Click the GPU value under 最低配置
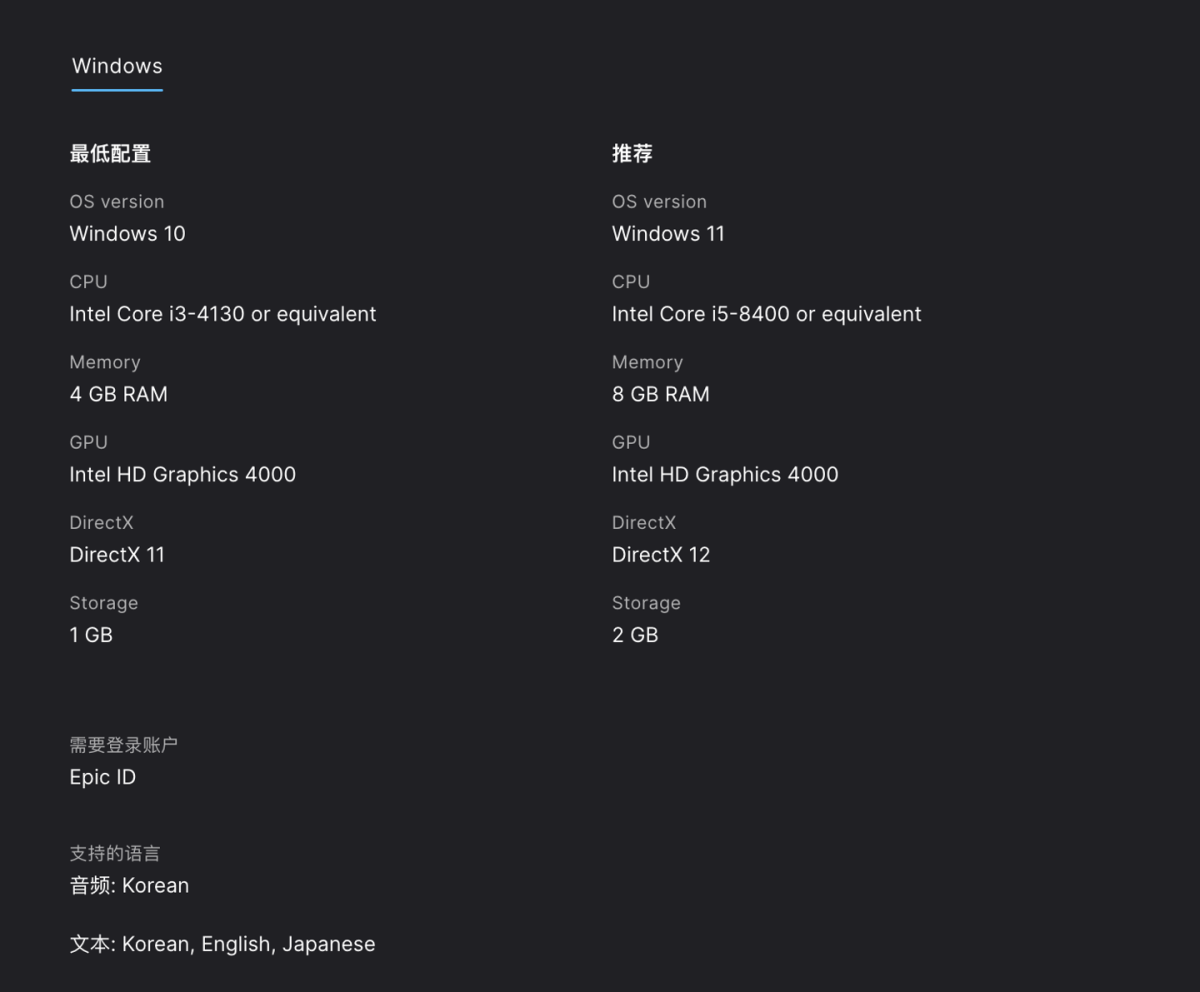Viewport: 1200px width, 992px height. (x=182, y=474)
